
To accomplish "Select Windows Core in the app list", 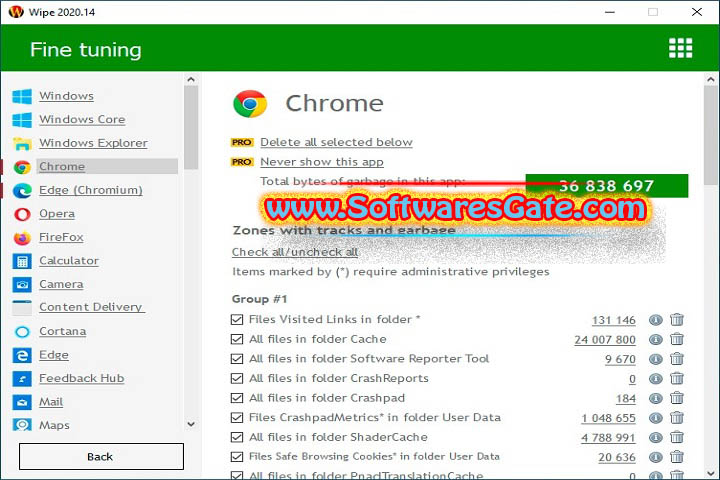I will coord(82,119).
